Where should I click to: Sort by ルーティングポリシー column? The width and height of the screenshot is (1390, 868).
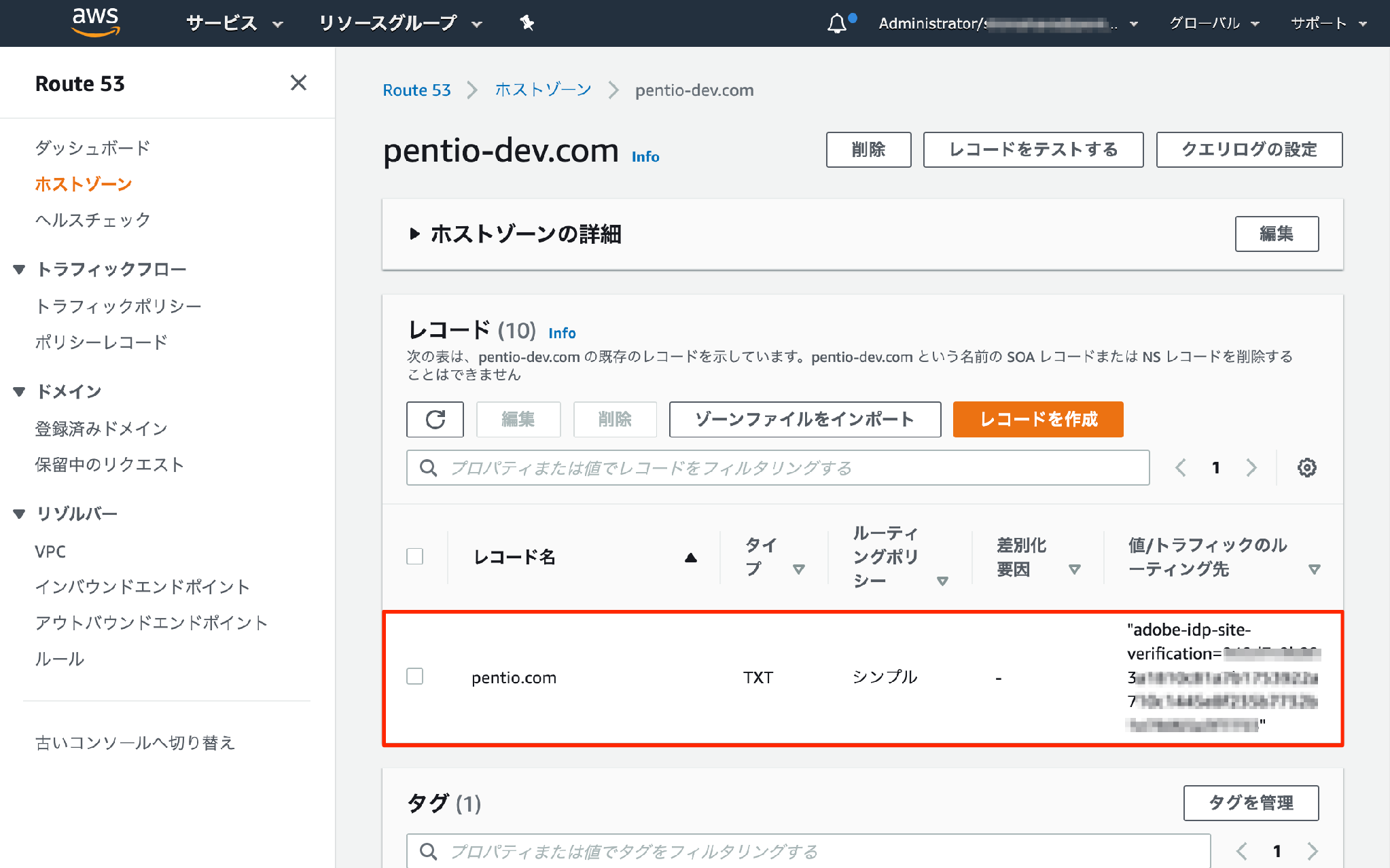[942, 581]
